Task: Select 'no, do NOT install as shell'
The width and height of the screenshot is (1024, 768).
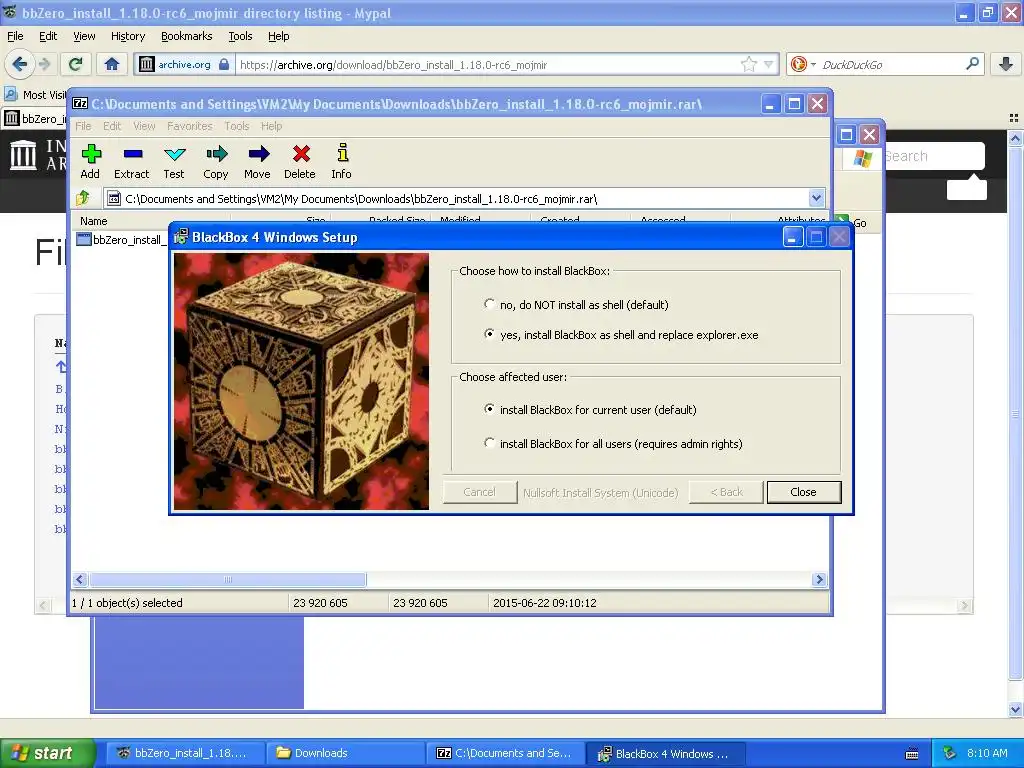Action: [x=489, y=304]
